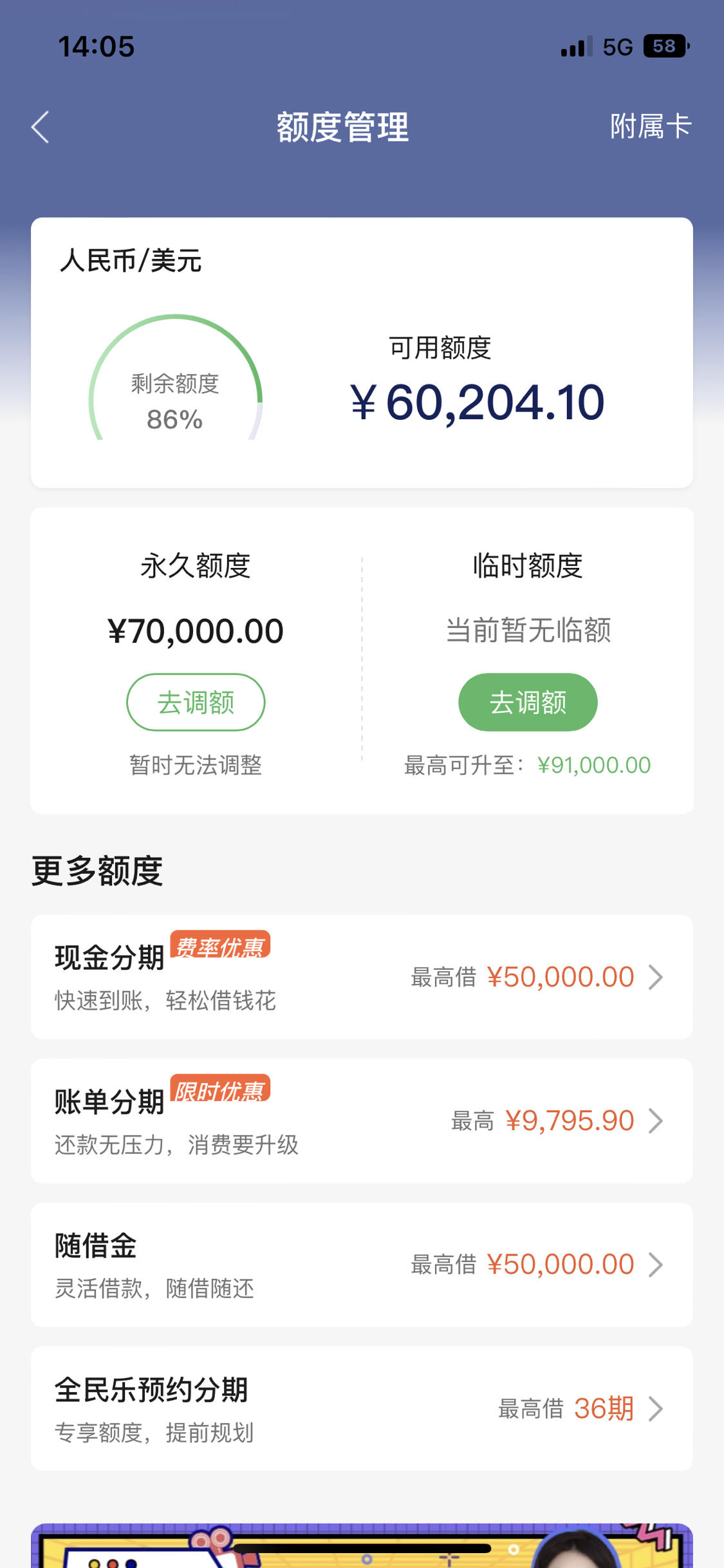Expand the 随借金 chevron arrow
The height and width of the screenshot is (1568, 724).
point(656,1265)
